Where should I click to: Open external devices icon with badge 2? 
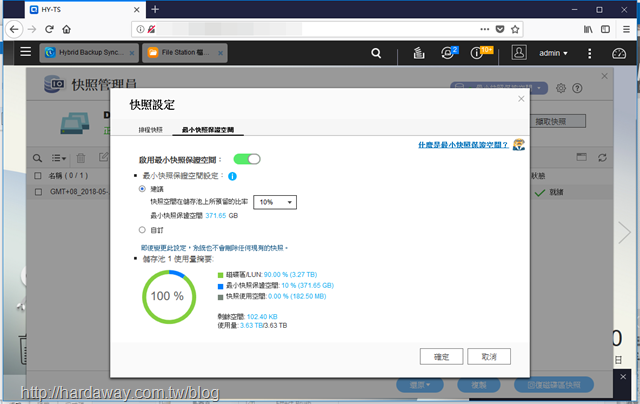click(x=449, y=53)
